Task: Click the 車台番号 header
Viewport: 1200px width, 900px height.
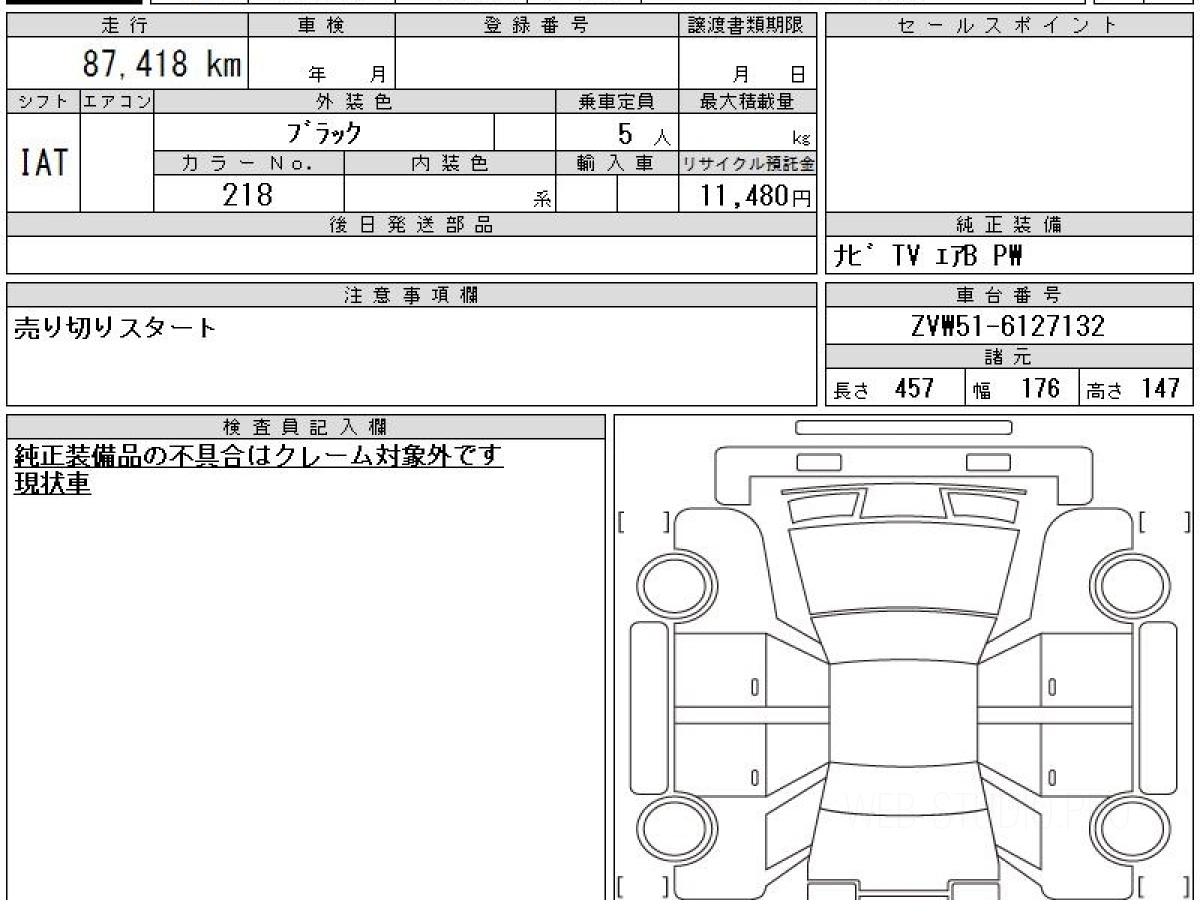Action: pyautogui.click(x=1009, y=295)
